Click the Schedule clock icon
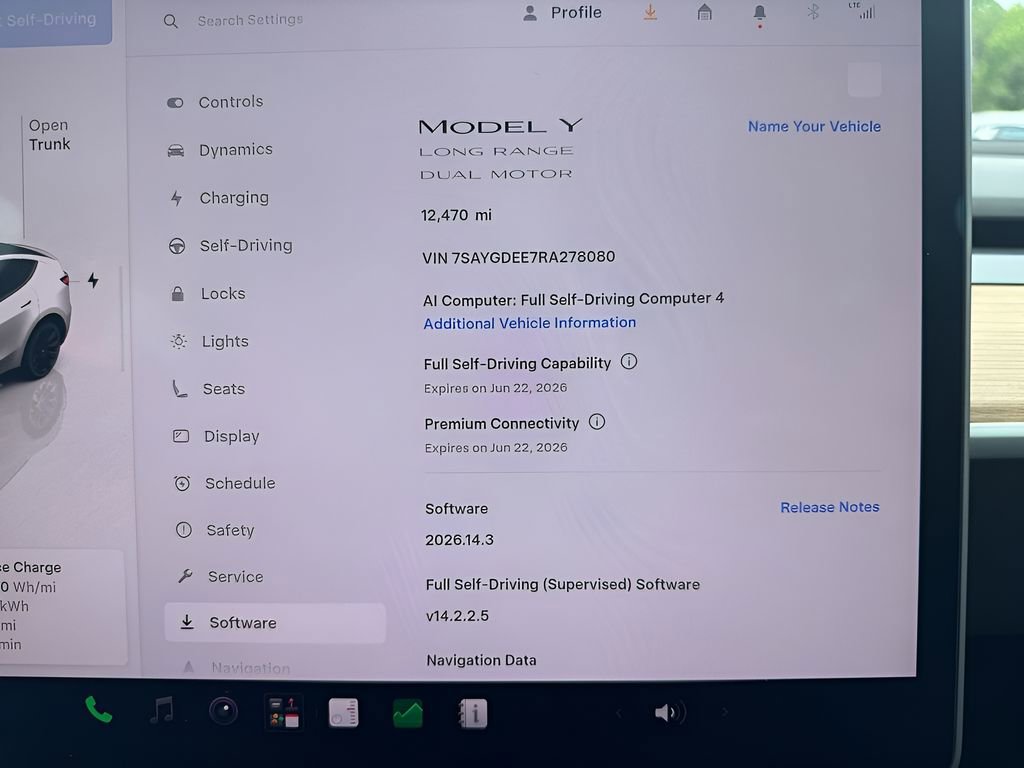 click(182, 483)
